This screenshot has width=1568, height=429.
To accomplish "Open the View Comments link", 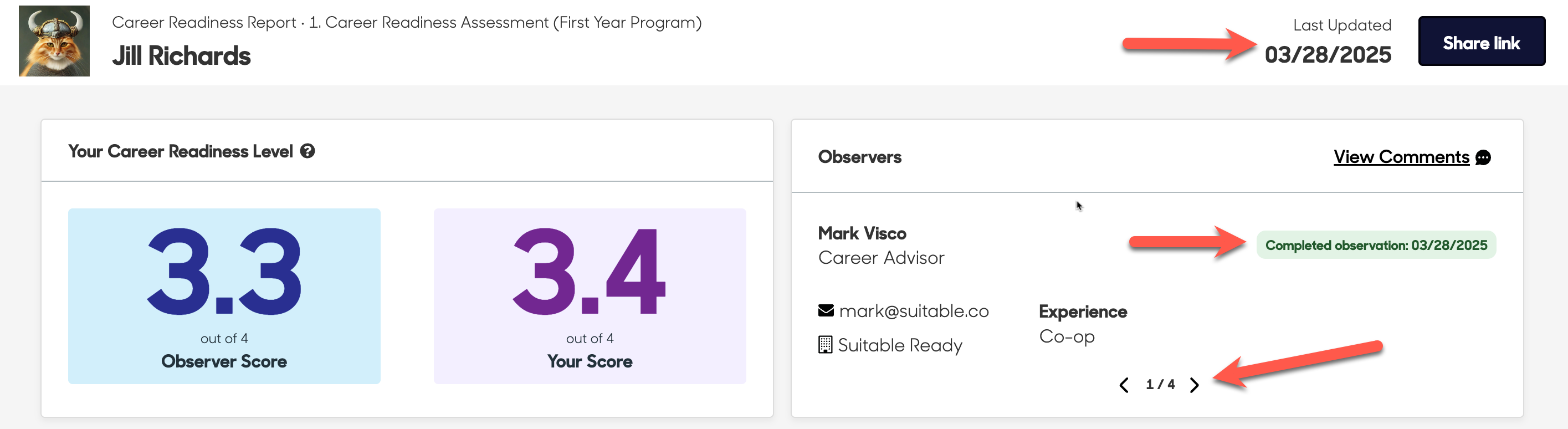I will click(x=1401, y=157).
